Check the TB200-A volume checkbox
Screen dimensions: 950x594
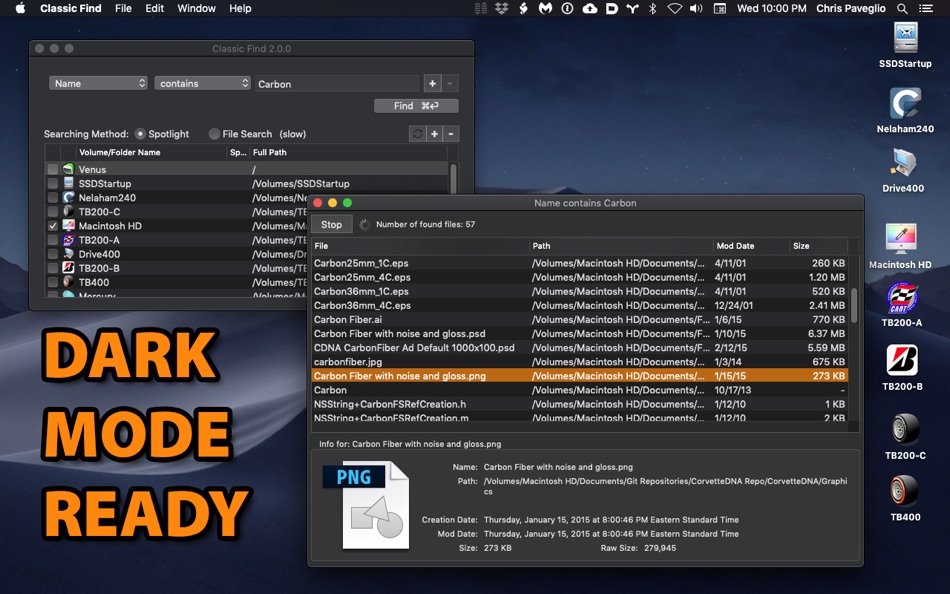click(53, 240)
